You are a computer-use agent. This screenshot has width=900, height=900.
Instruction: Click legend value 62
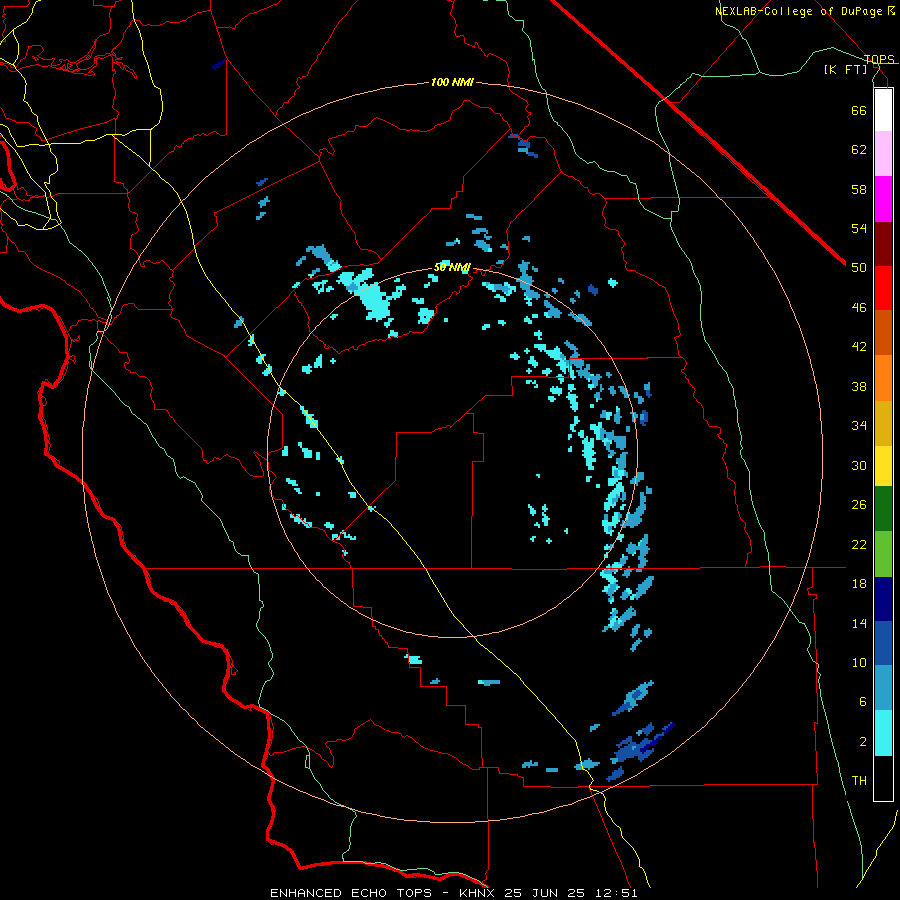pos(859,150)
